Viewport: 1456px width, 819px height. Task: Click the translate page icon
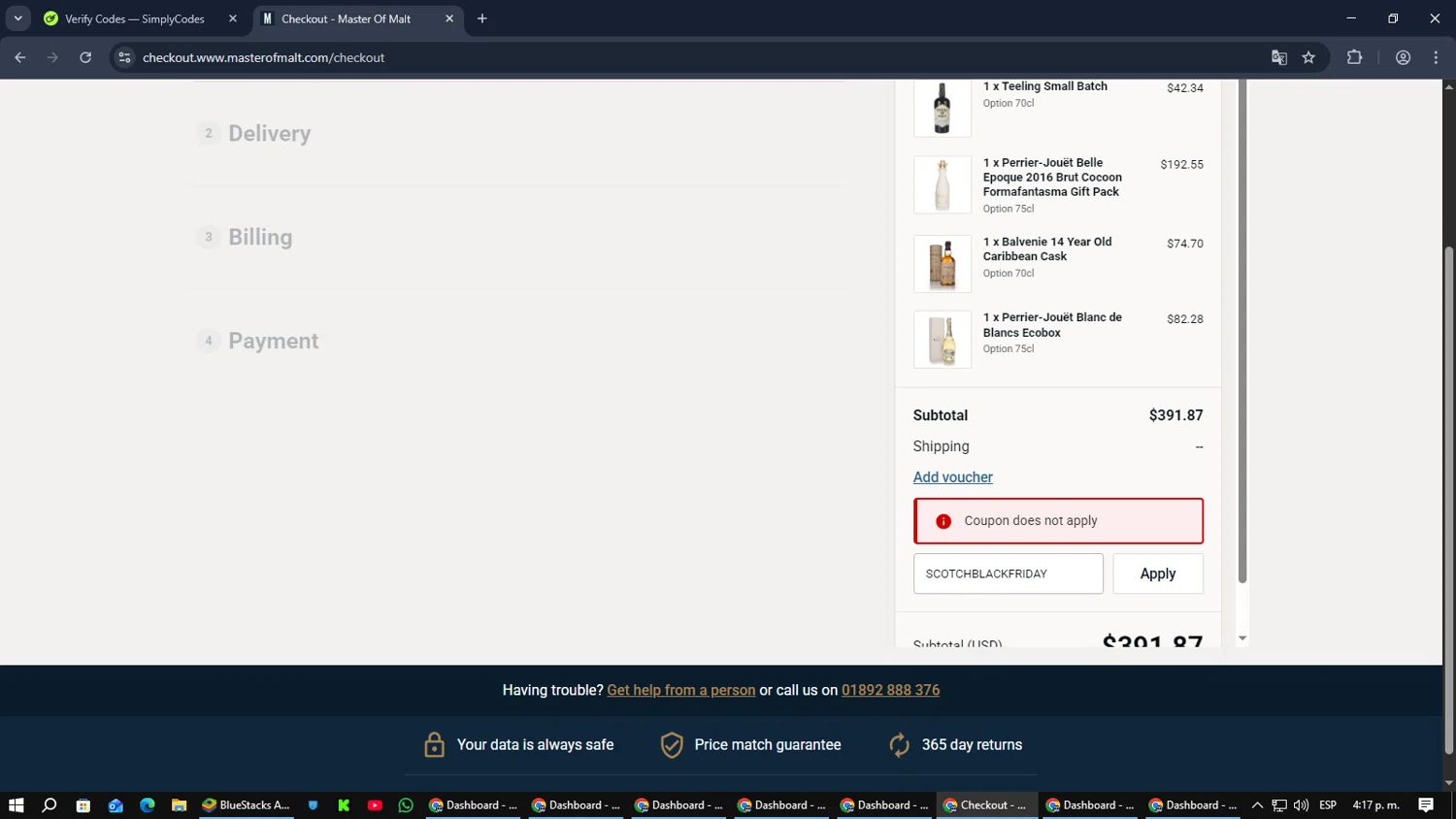tap(1279, 57)
